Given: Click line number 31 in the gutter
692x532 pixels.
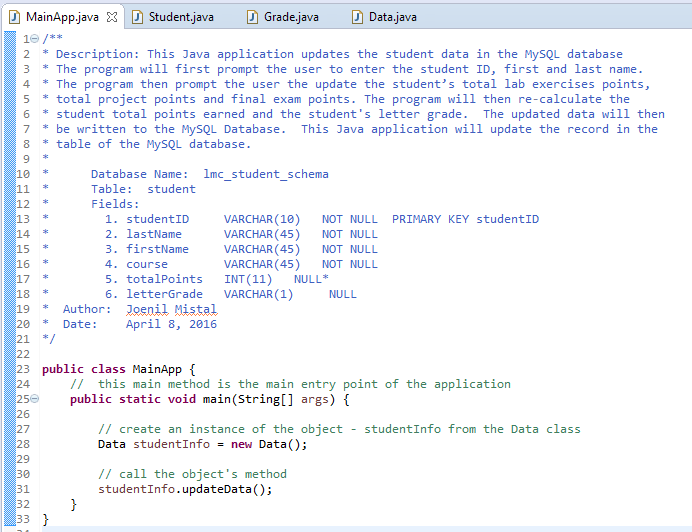Looking at the screenshot, I should 24,489.
